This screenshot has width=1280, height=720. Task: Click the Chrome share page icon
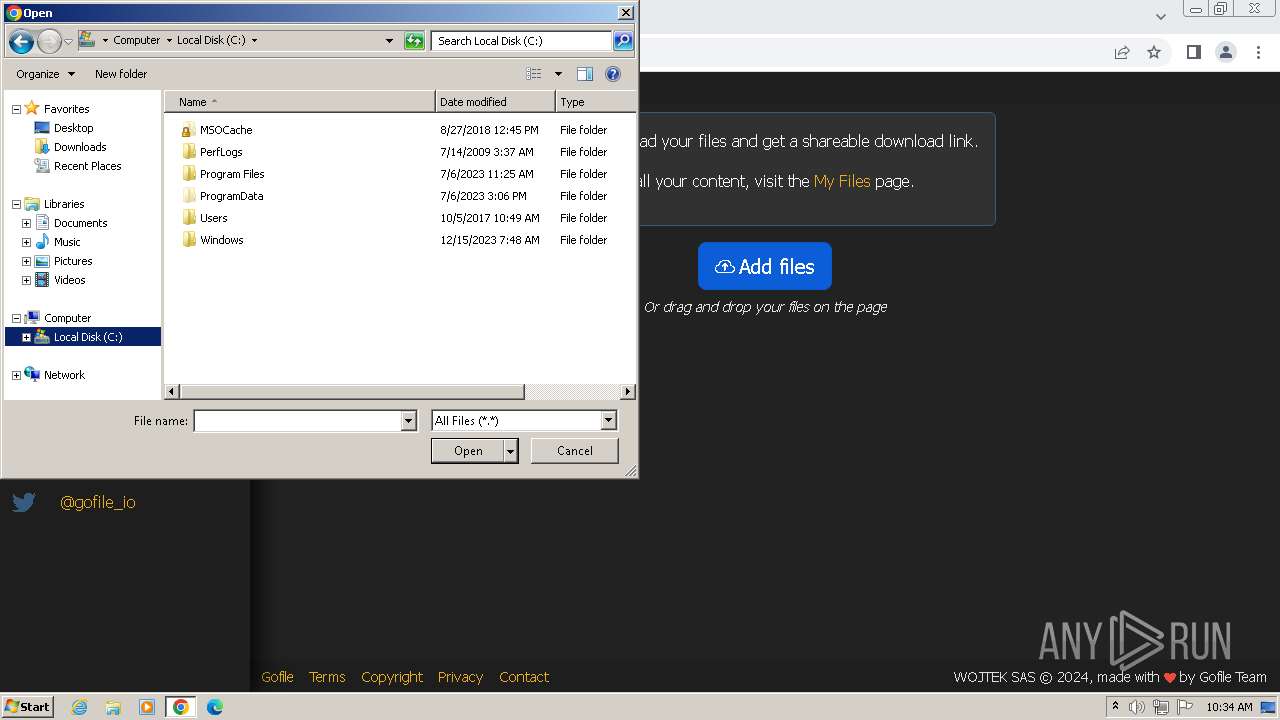click(x=1122, y=52)
